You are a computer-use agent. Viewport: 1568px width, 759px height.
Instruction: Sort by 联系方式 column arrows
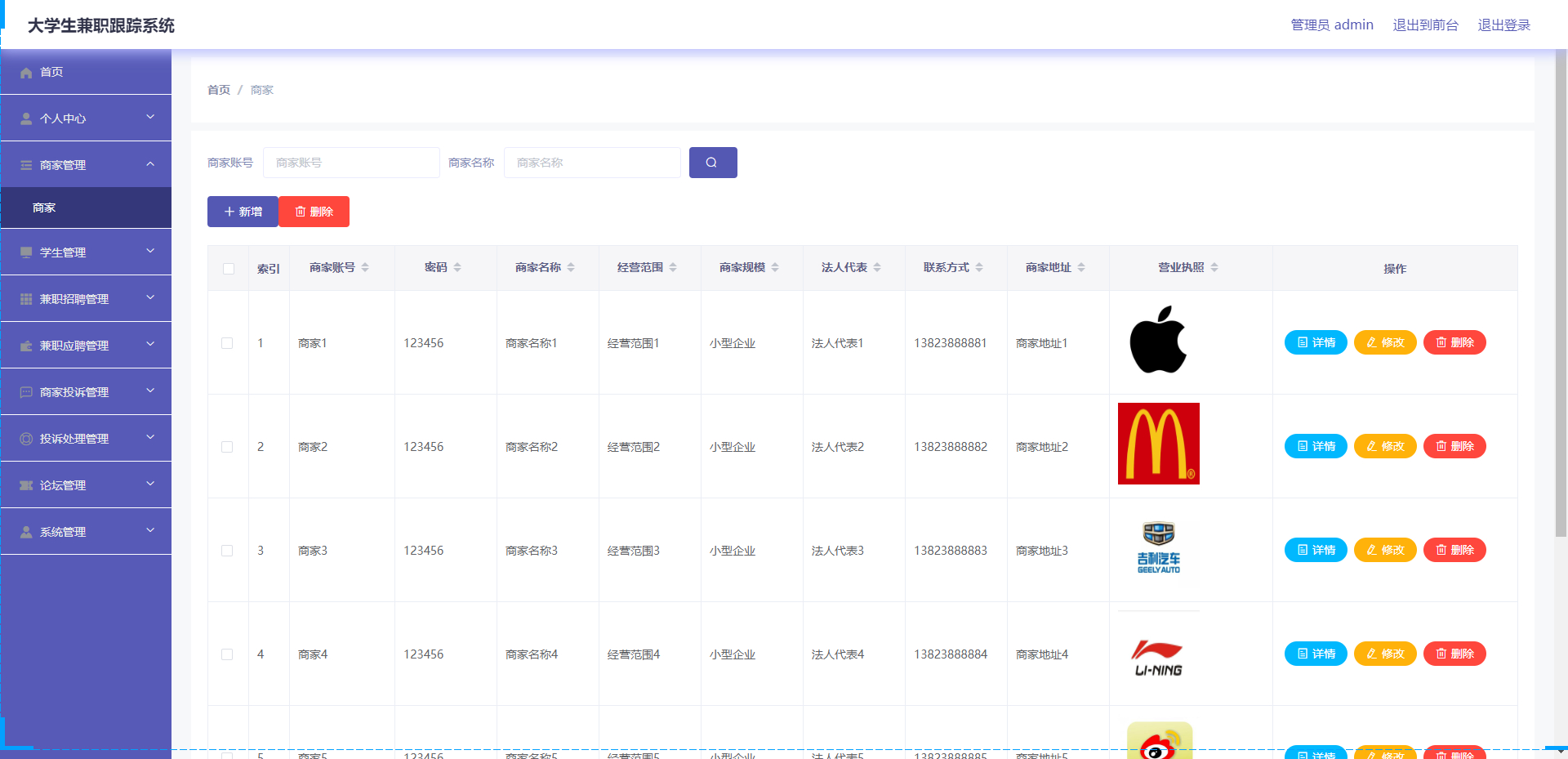[979, 268]
